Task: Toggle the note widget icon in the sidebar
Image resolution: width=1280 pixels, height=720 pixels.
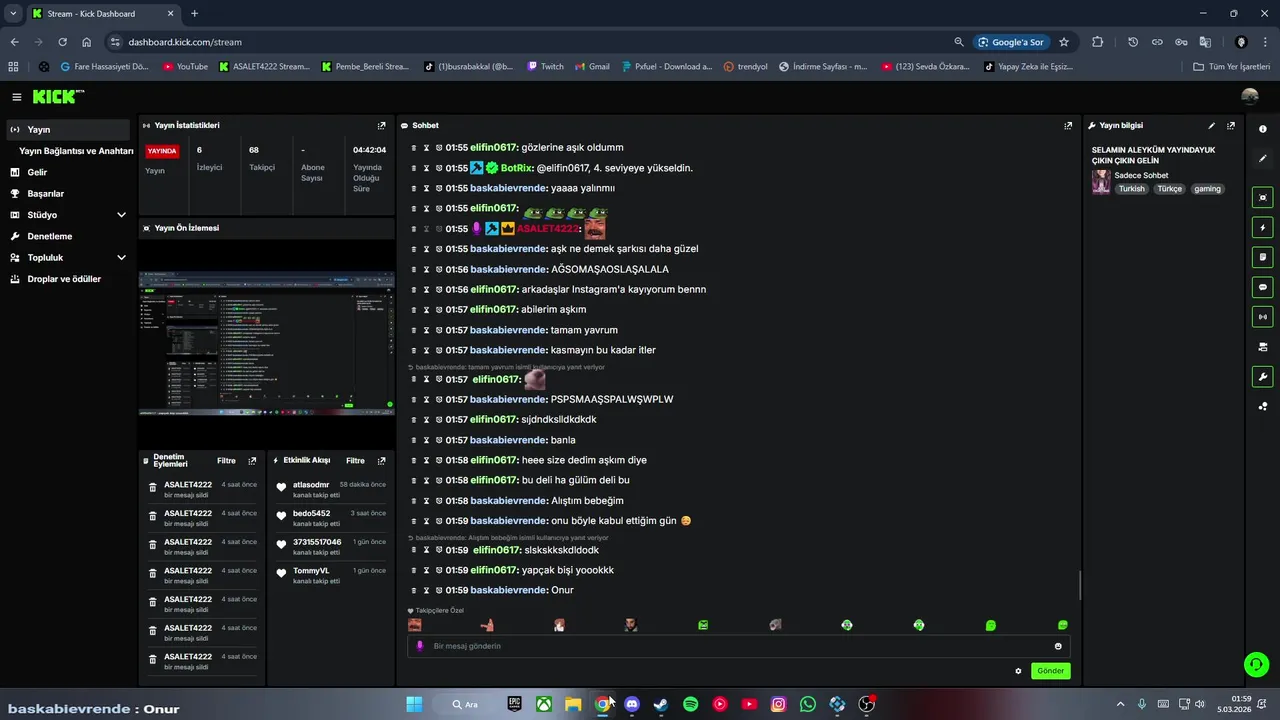Action: coord(1262,257)
